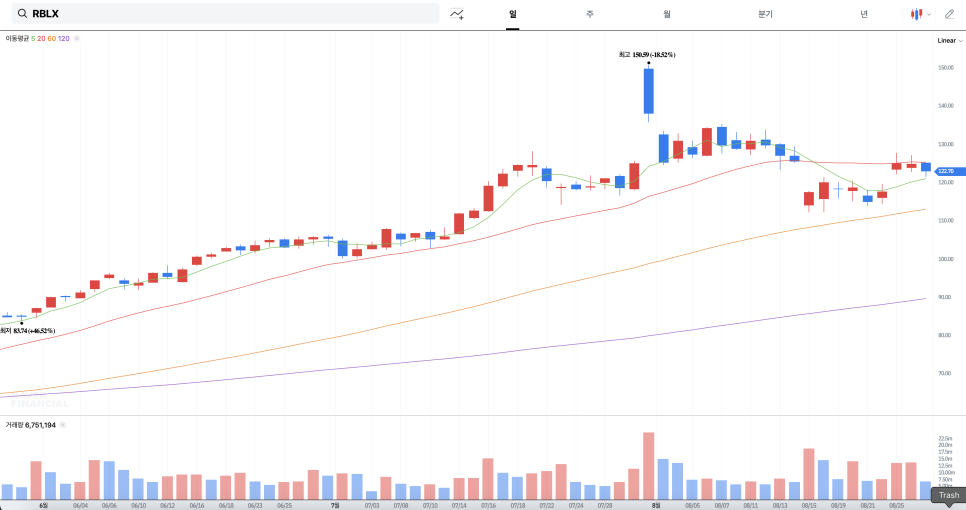Switch to the 일 (daily) tab
Image resolution: width=966 pixels, height=510 pixels.
click(513, 14)
